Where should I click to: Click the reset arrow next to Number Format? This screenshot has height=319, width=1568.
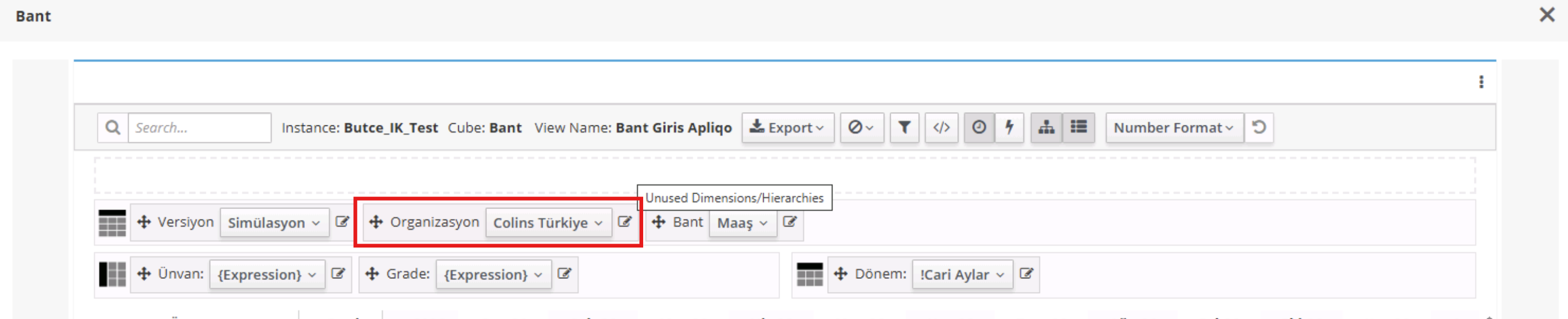pyautogui.click(x=1259, y=127)
